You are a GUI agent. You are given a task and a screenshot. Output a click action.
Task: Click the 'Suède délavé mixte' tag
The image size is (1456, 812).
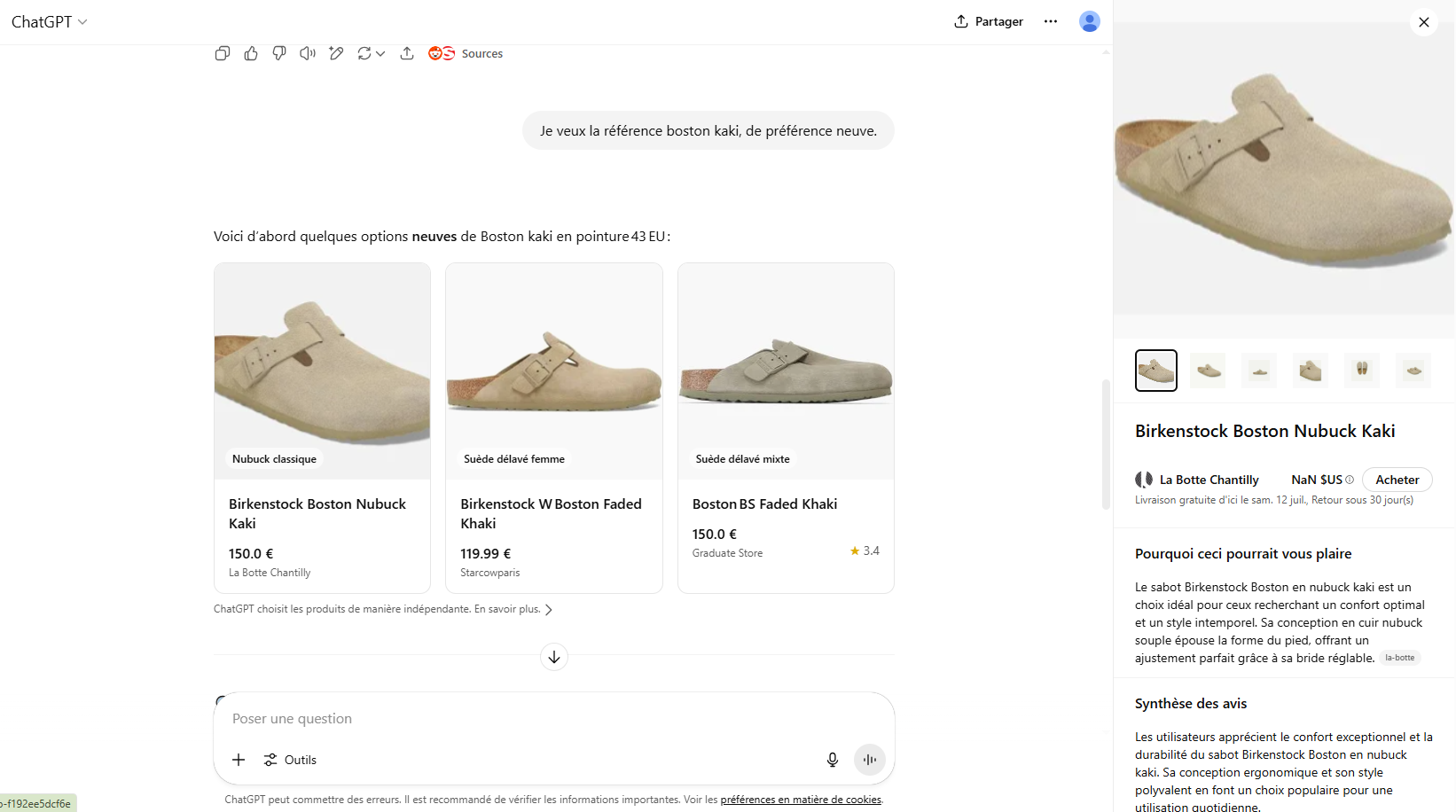[x=742, y=459]
